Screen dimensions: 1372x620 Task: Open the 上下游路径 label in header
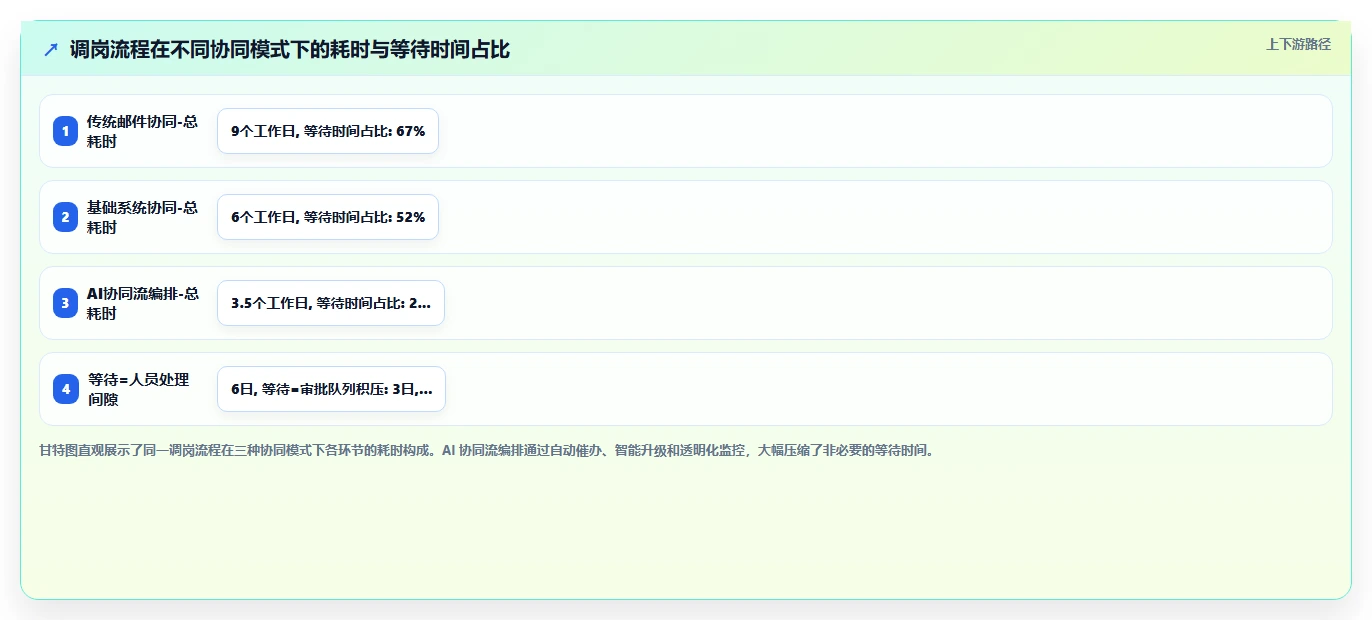[1298, 44]
